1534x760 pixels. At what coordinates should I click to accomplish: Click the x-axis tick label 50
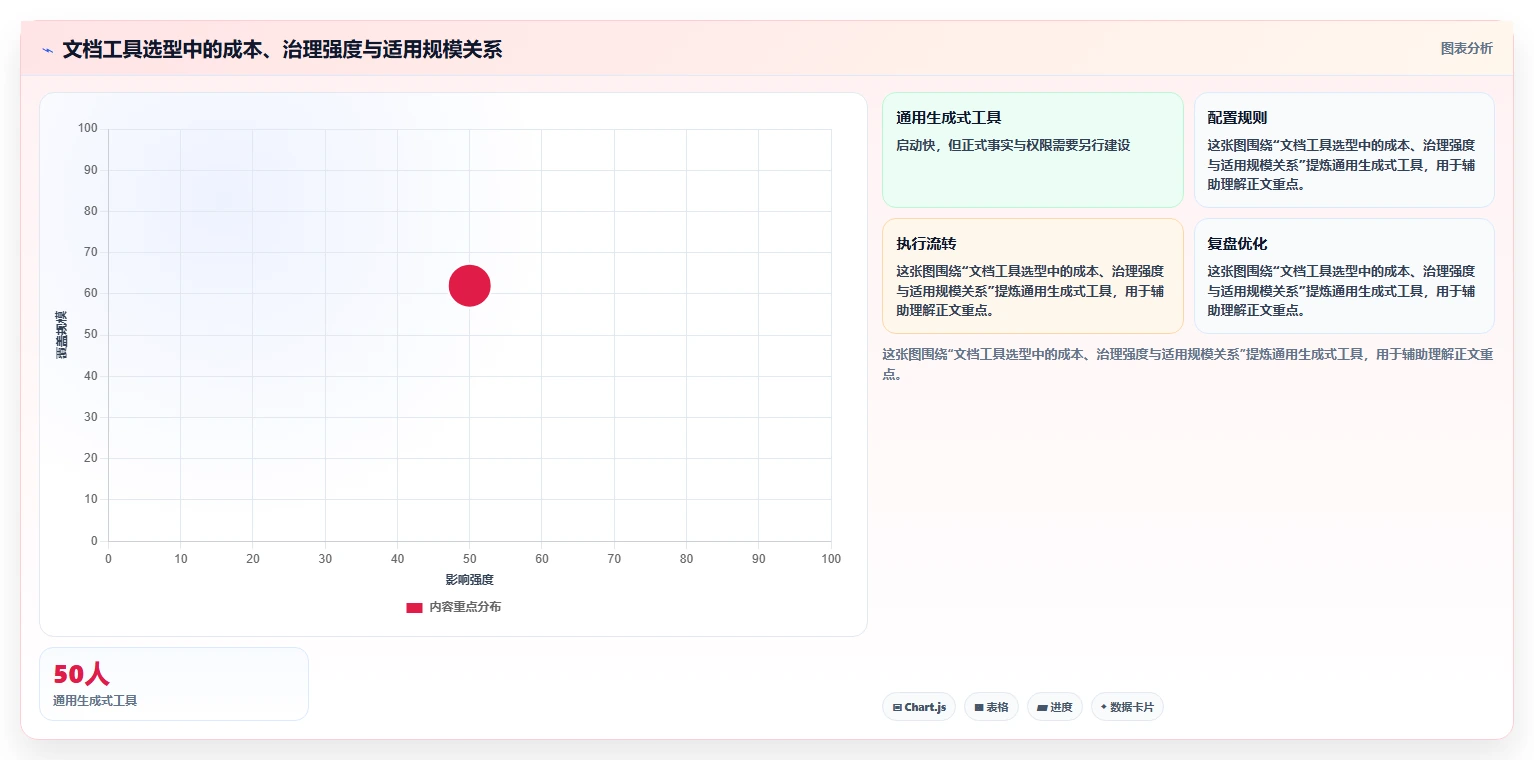coord(469,559)
